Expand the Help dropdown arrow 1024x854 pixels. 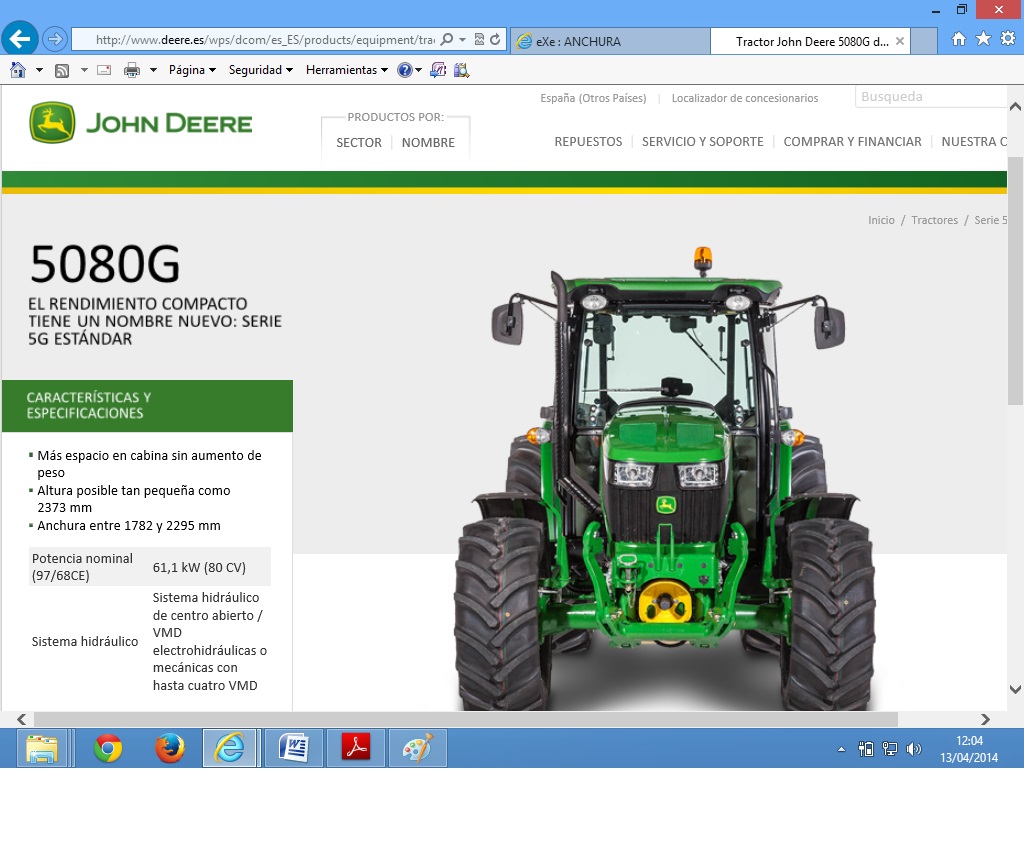coord(419,70)
